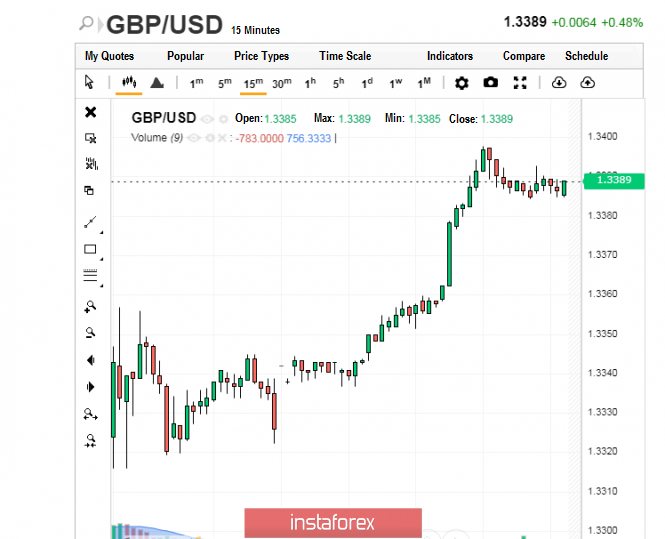Click the Volume (9) indicator label
This screenshot has width=665, height=539.
pos(157,138)
